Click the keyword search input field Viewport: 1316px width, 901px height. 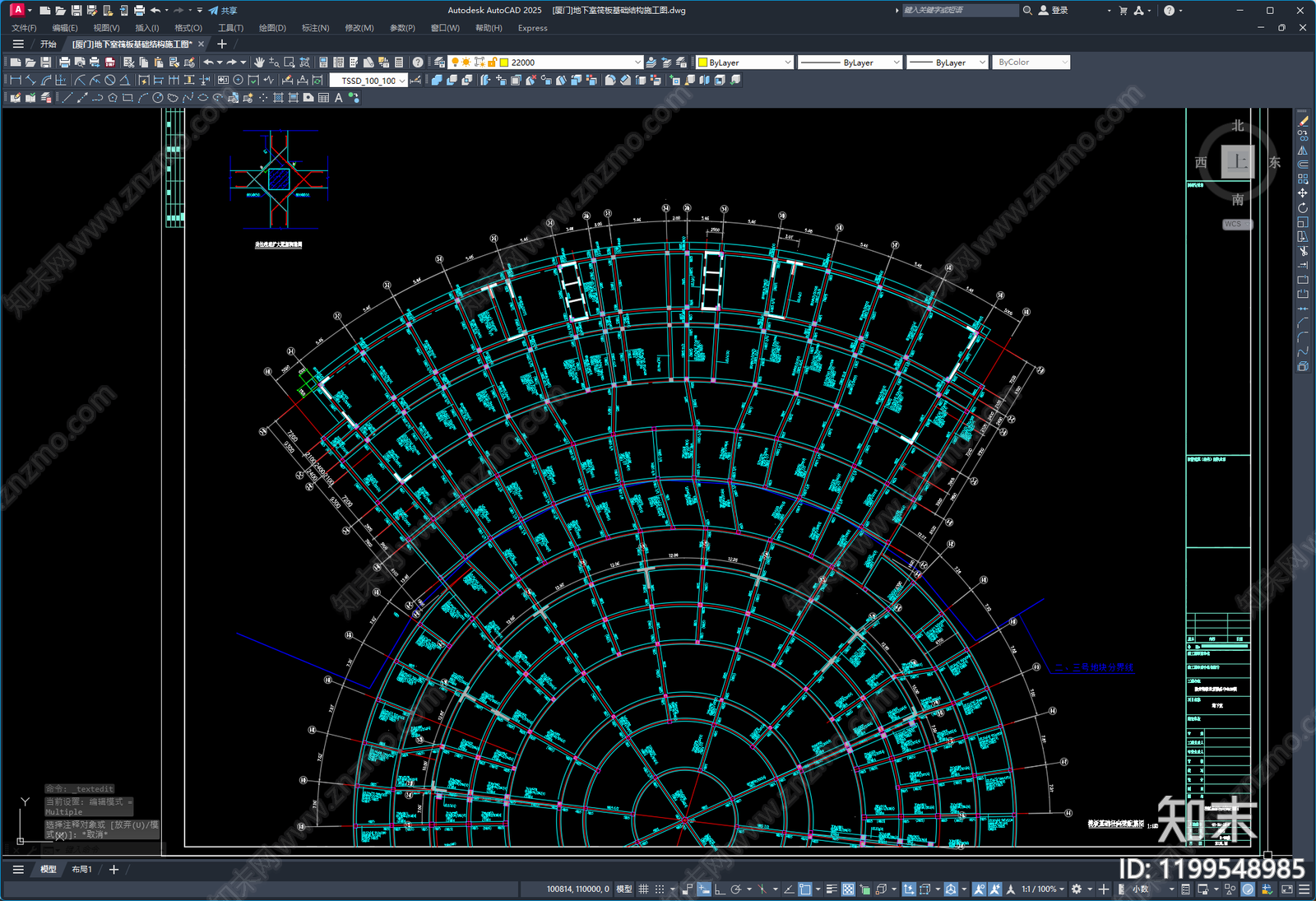(960, 11)
